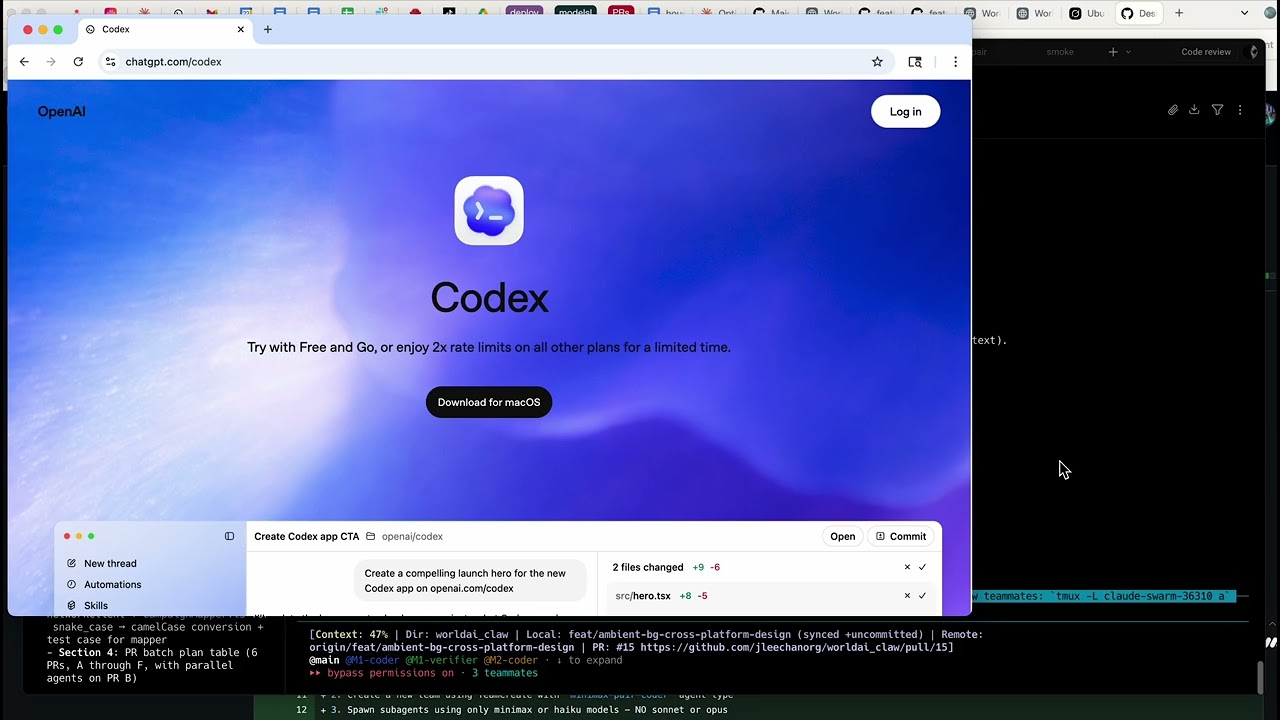Image resolution: width=1280 pixels, height=720 pixels.
Task: Click the search-tabs icon next to the star
Action: coord(915,62)
